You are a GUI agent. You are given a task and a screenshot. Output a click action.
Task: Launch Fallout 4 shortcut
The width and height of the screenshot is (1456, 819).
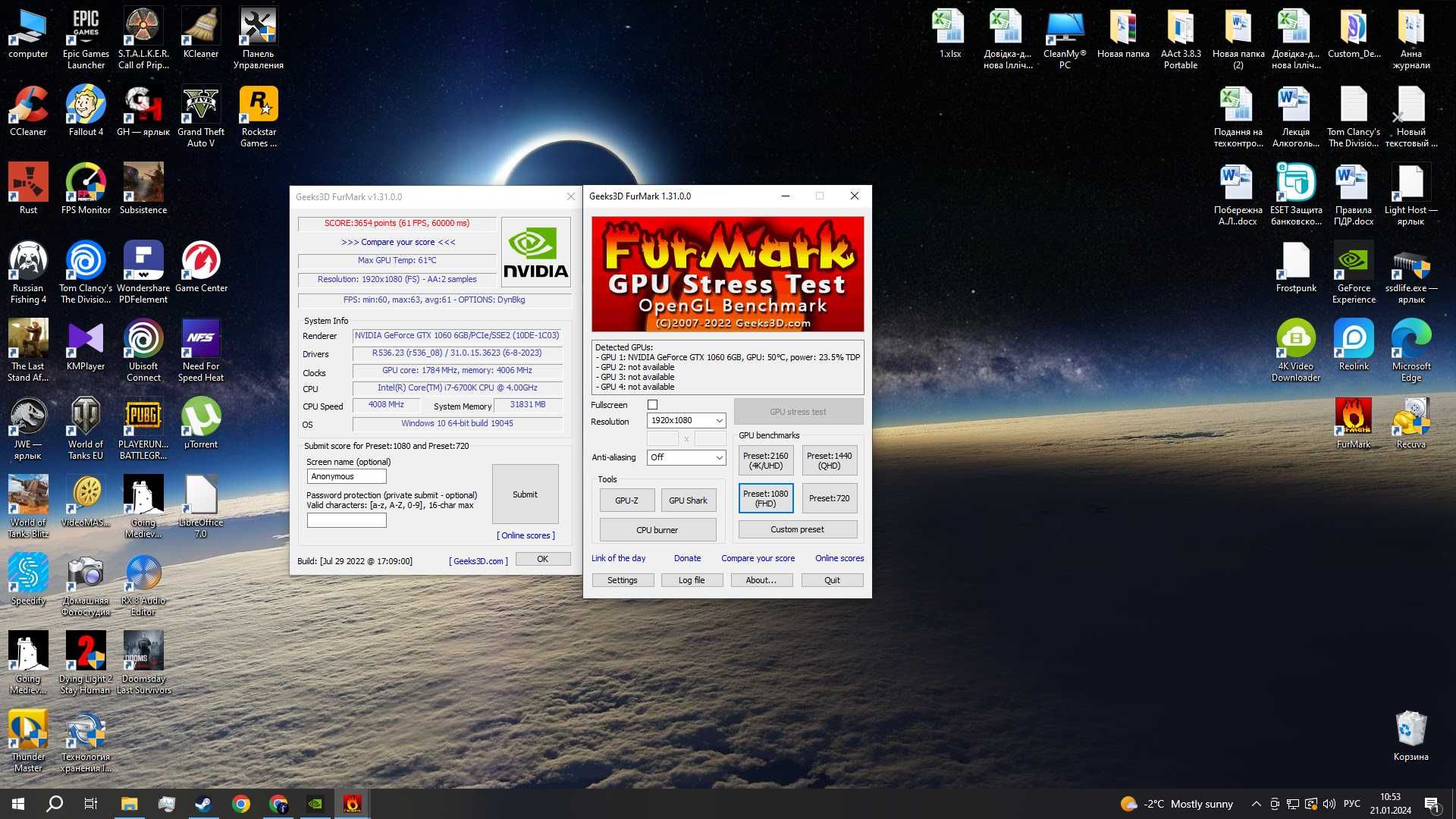pos(86,111)
